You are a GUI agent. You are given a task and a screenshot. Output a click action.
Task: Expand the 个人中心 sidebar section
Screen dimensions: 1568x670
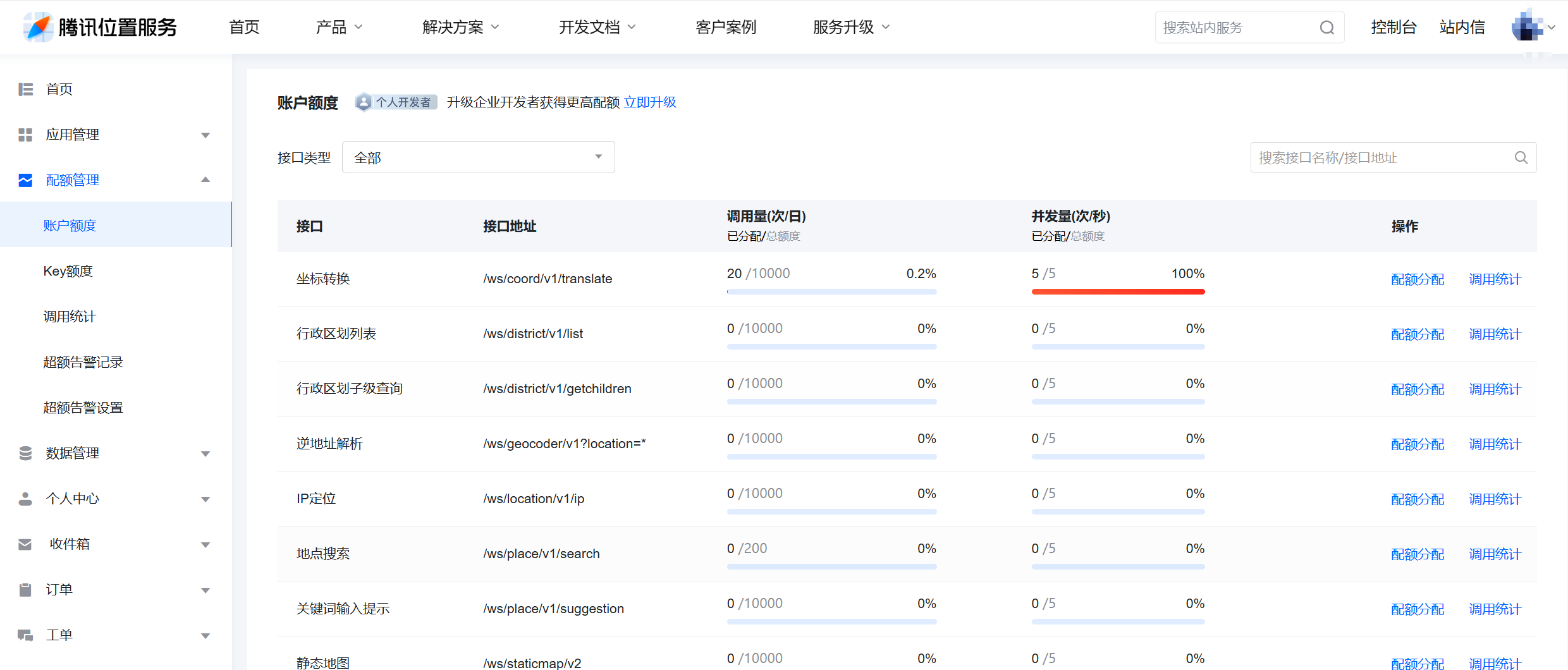205,499
